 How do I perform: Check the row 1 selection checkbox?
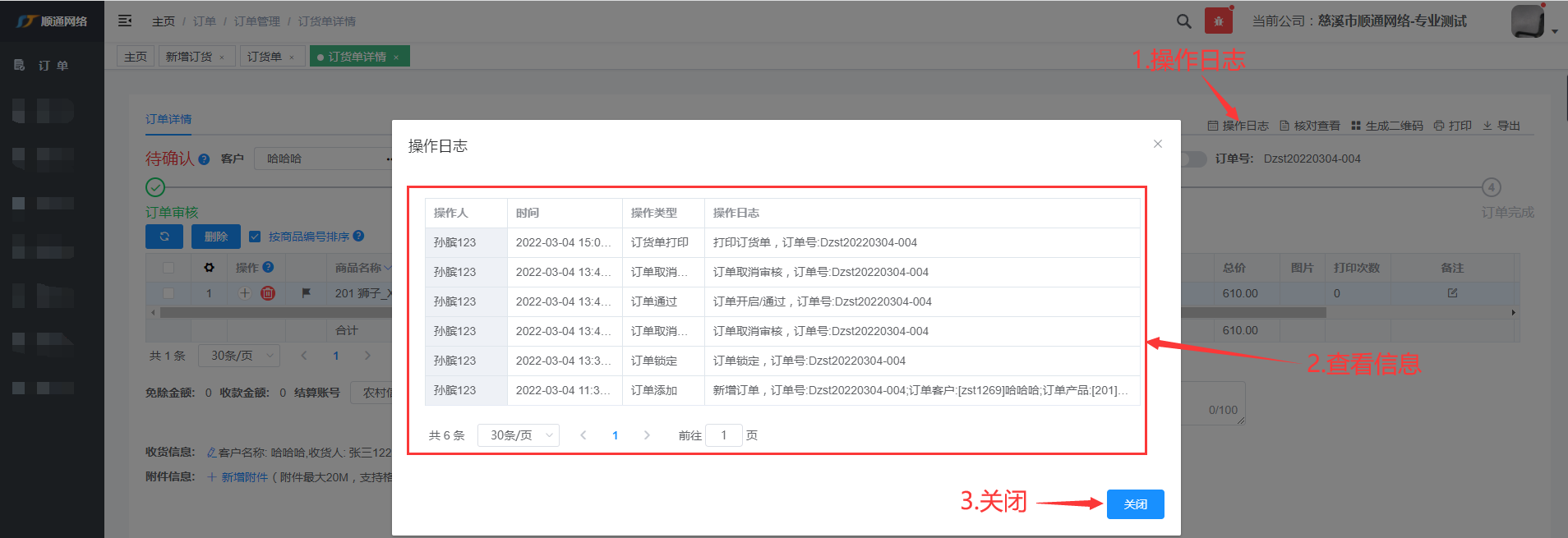pyautogui.click(x=168, y=293)
